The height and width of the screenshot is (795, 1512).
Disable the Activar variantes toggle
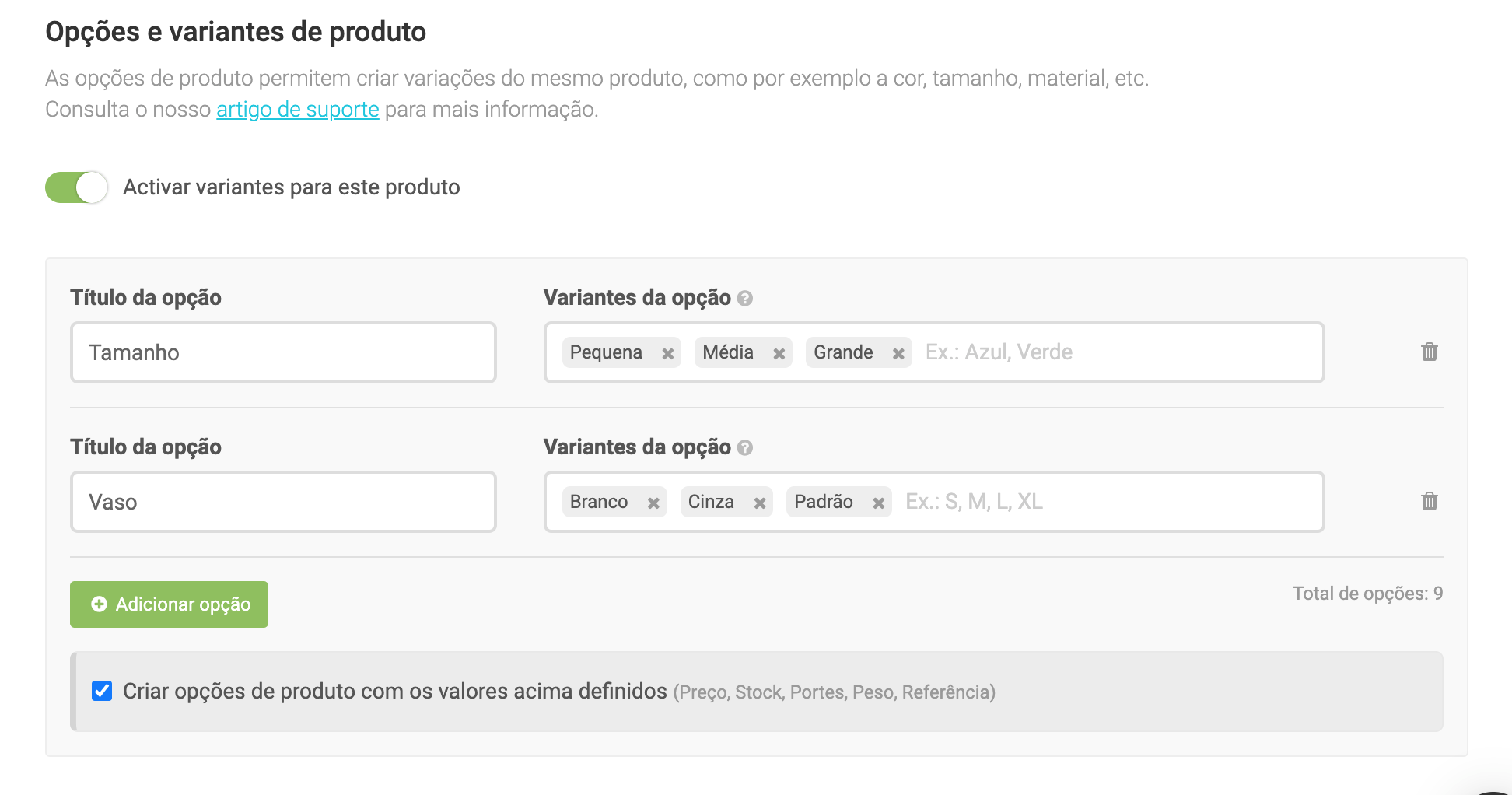76,187
